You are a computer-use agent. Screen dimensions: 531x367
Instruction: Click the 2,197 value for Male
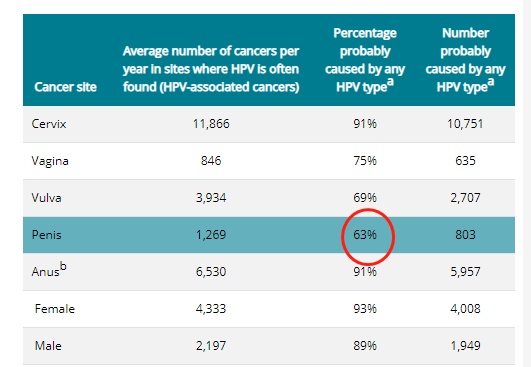211,346
